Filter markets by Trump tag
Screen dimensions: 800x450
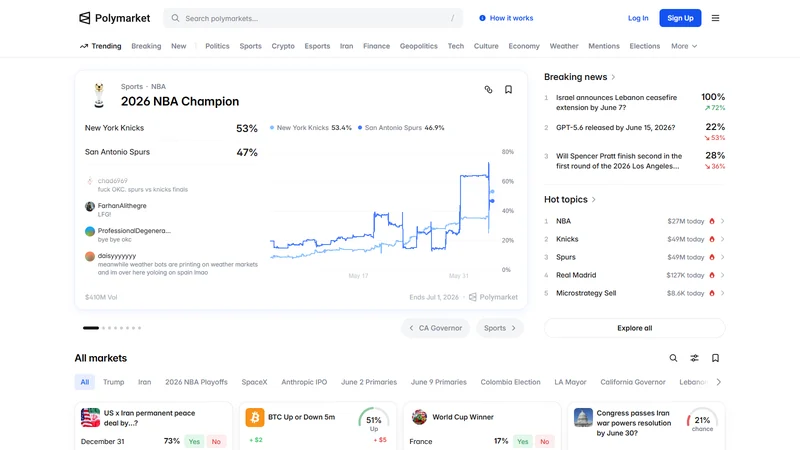113,382
